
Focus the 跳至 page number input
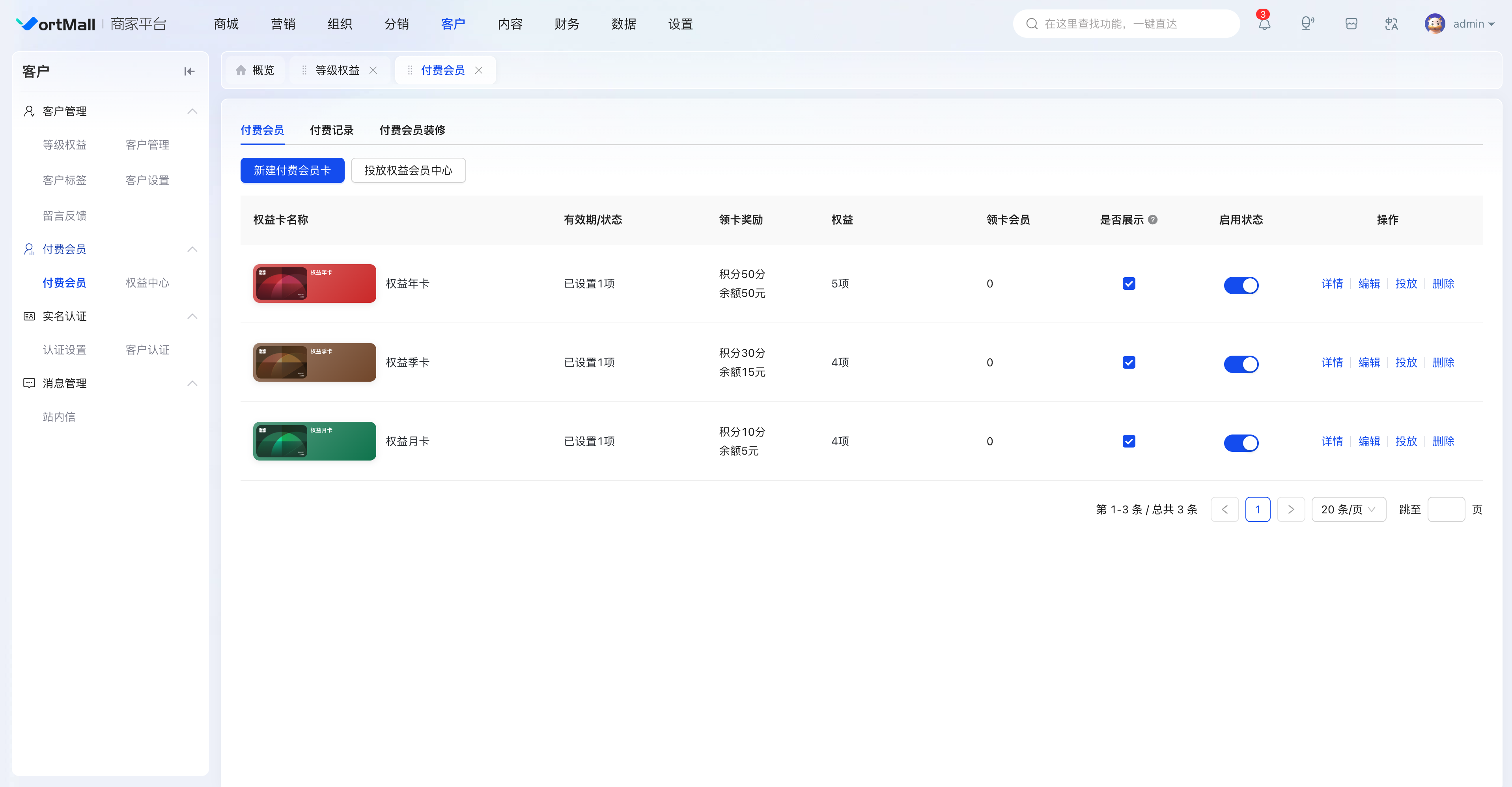tap(1446, 509)
